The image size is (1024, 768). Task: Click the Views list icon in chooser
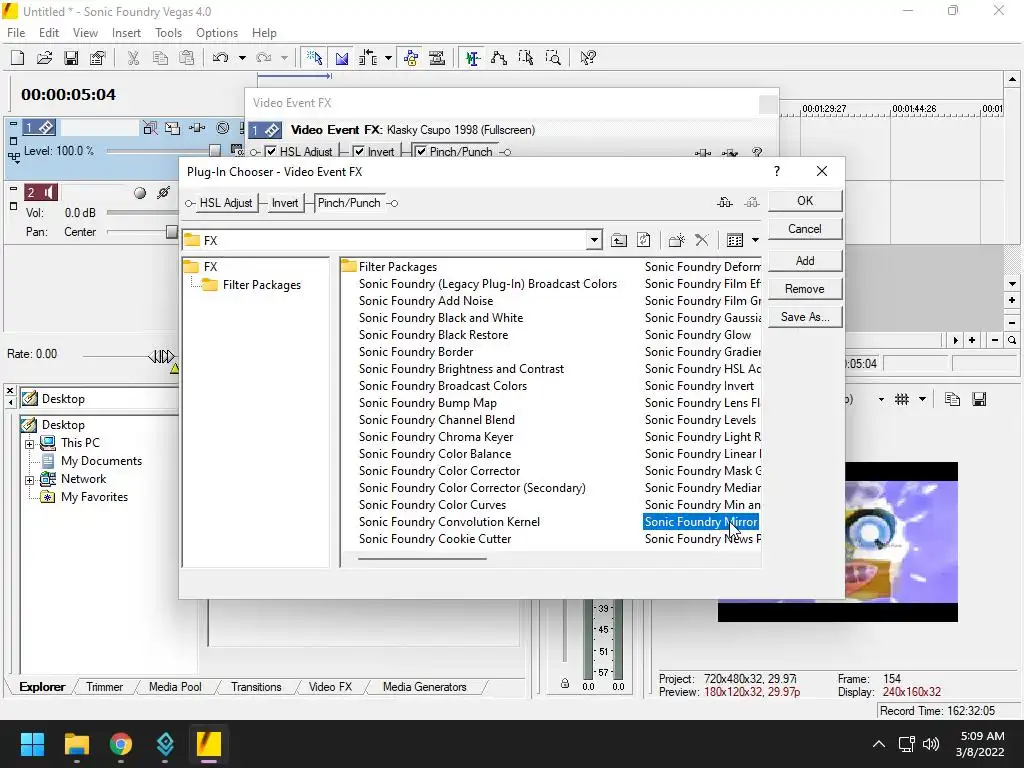point(735,240)
